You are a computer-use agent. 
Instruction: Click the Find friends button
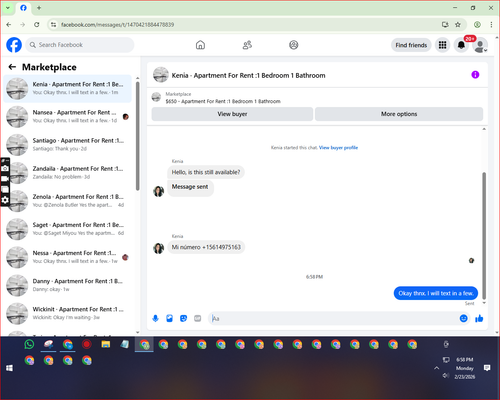tap(411, 45)
